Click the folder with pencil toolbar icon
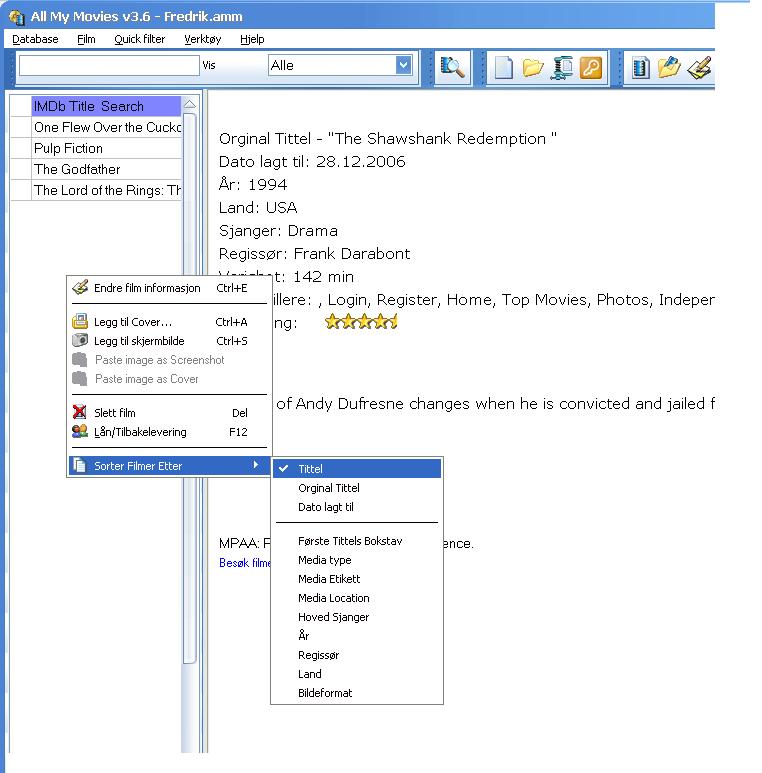762x773 pixels. click(669, 68)
